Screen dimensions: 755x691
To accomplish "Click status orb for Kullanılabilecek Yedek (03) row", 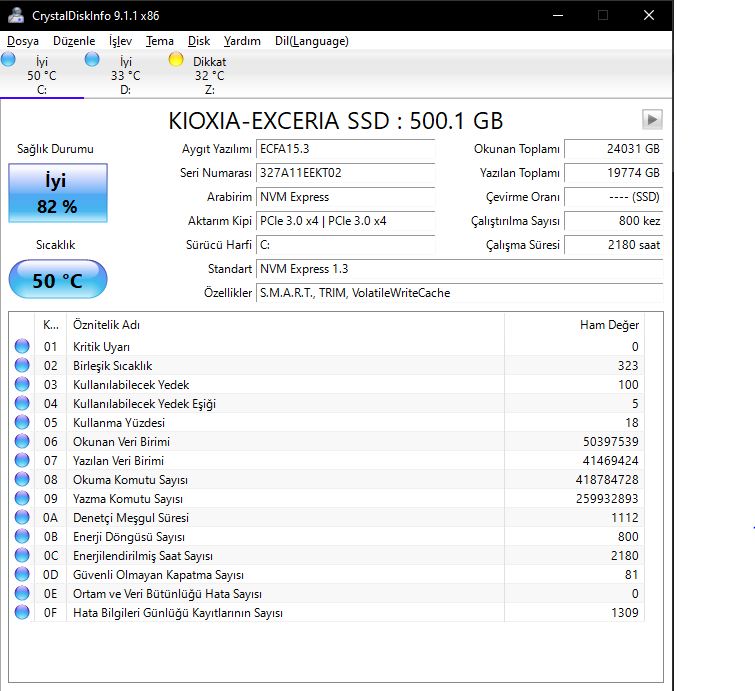I will tap(22, 384).
